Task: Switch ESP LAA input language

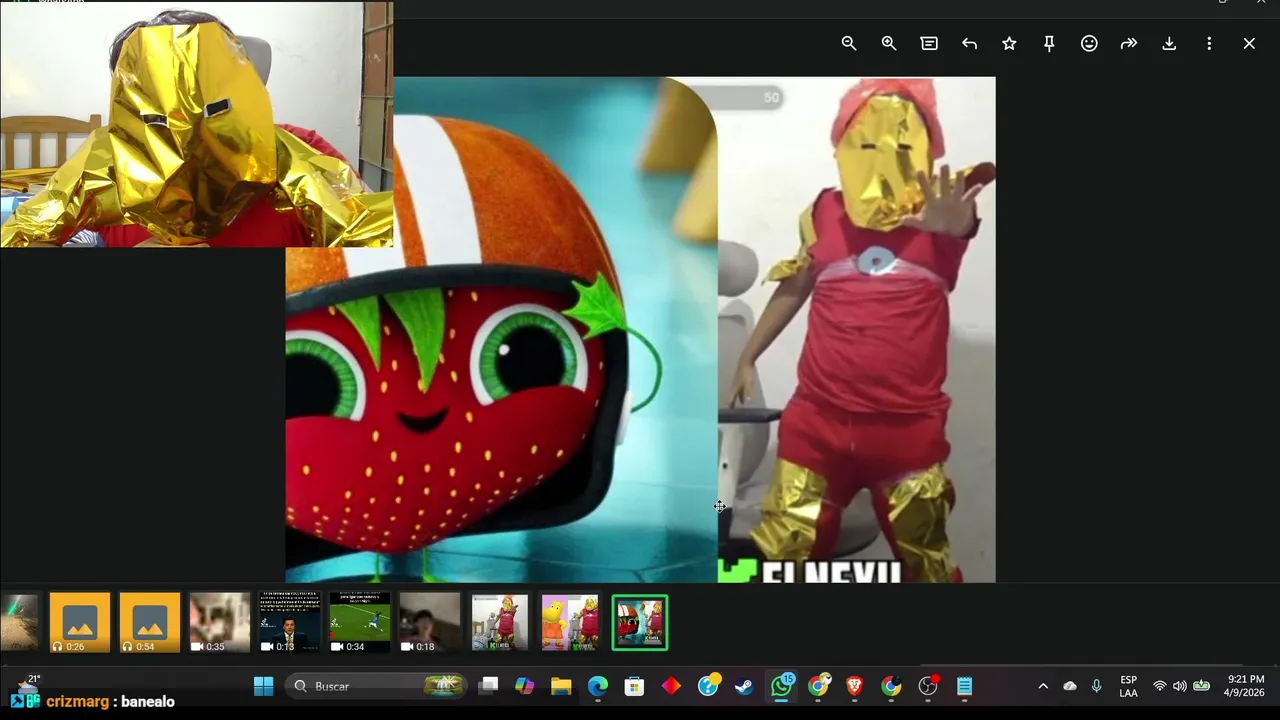Action: coord(1128,686)
